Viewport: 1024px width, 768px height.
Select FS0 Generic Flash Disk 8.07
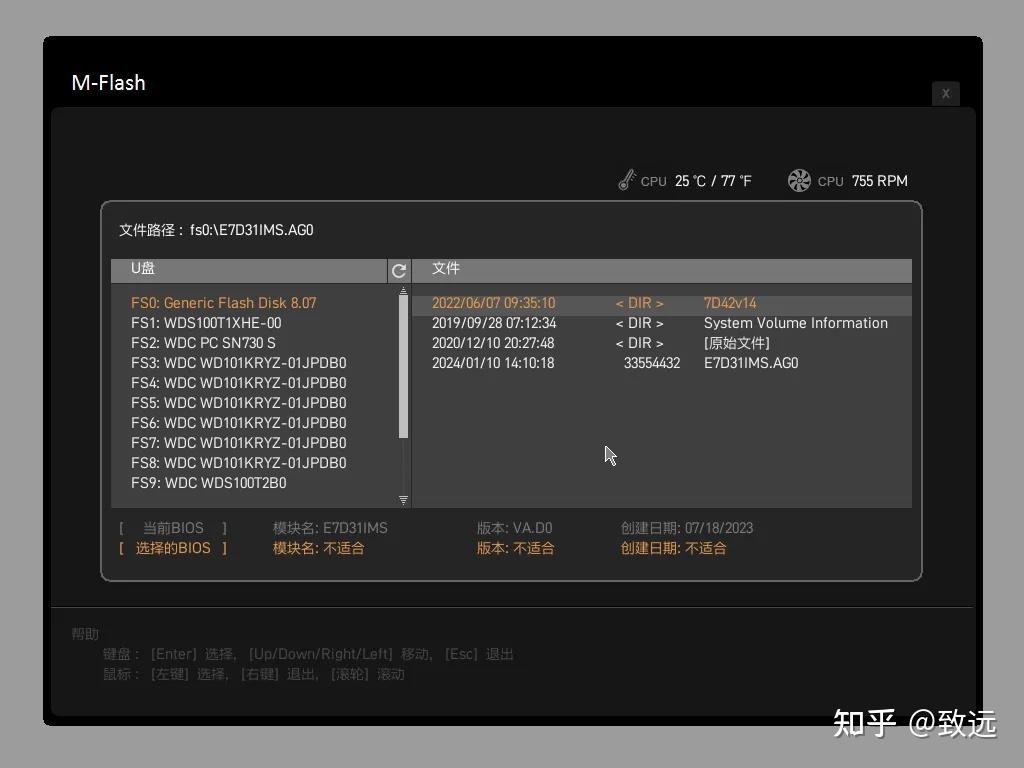tap(224, 302)
